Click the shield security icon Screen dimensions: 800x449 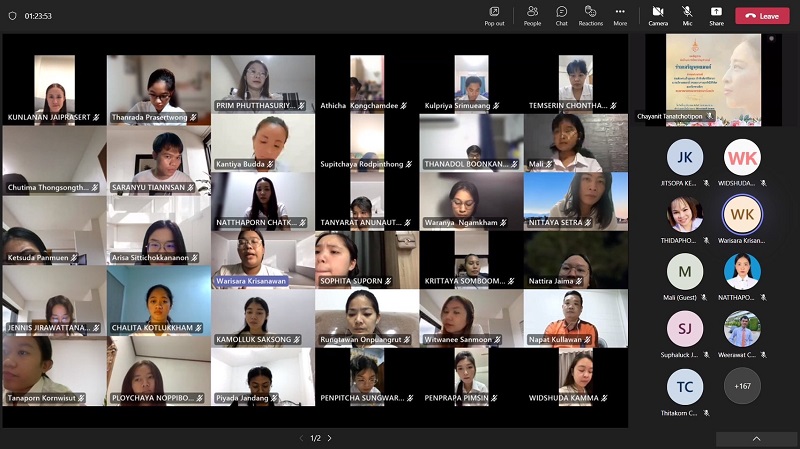[12, 16]
